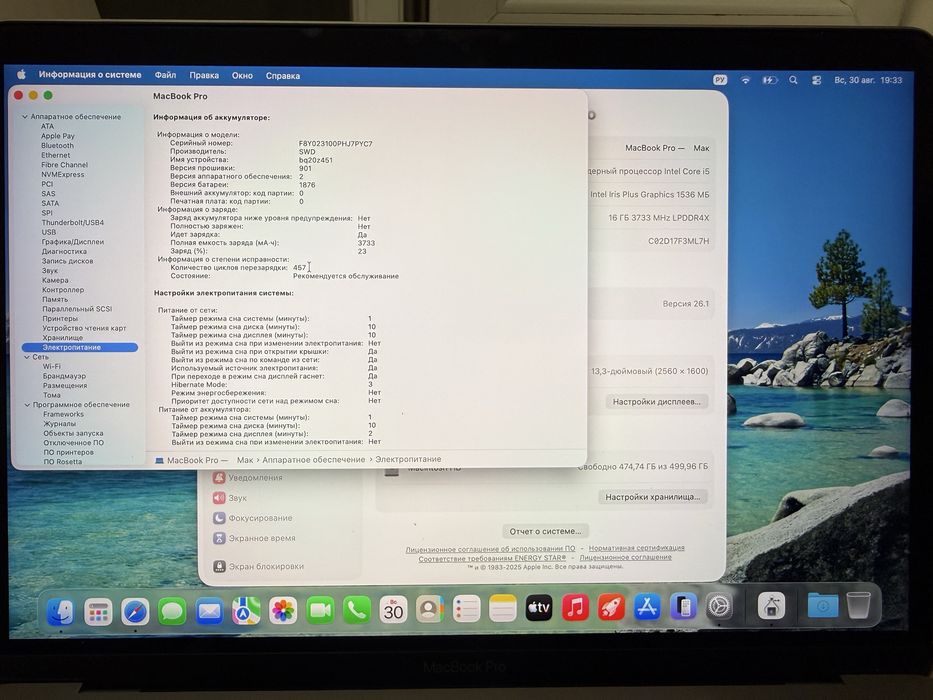Open the Launchpad apps grid icon

[98, 612]
